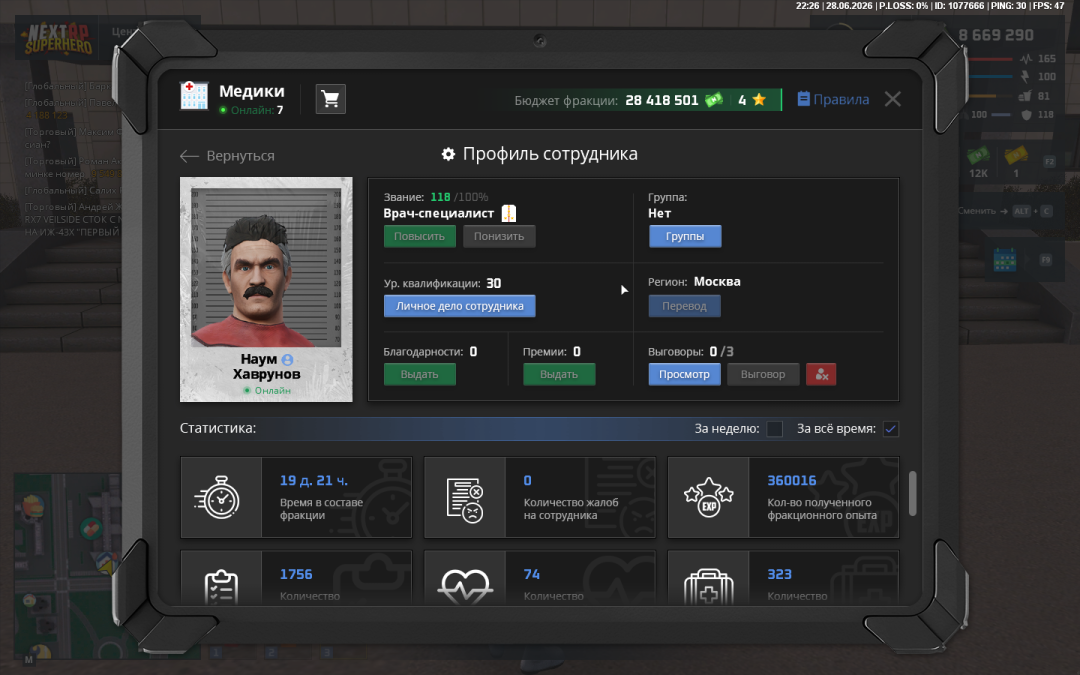Viewport: 1080px width, 675px height.
Task: Click the Онлайн: 7 faction status
Action: coord(251,110)
